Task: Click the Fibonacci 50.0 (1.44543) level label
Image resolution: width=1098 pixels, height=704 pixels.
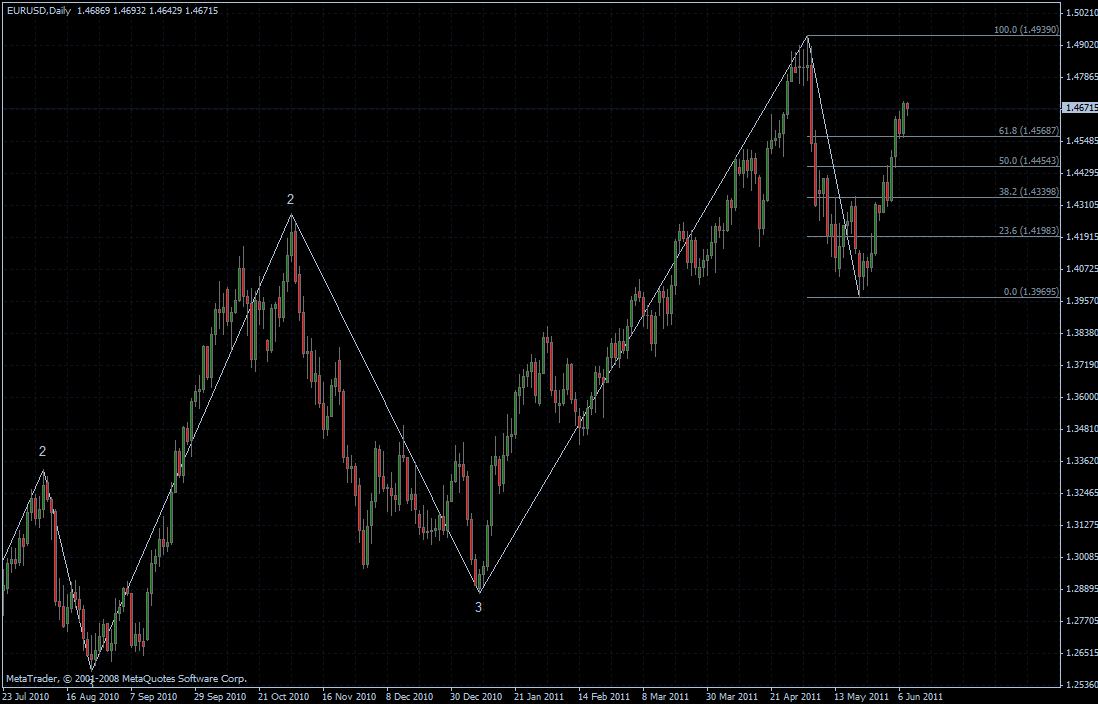Action: [x=1029, y=161]
